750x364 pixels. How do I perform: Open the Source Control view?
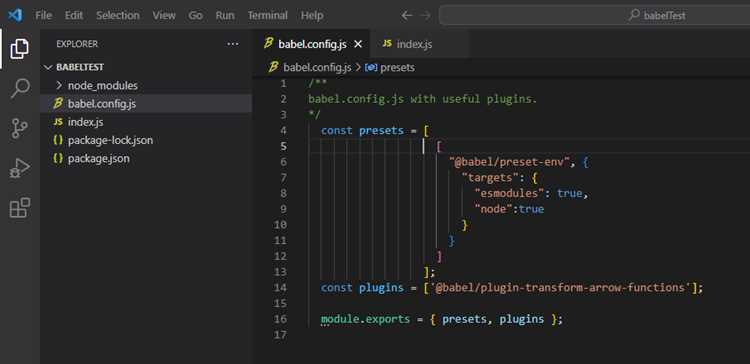click(x=20, y=129)
